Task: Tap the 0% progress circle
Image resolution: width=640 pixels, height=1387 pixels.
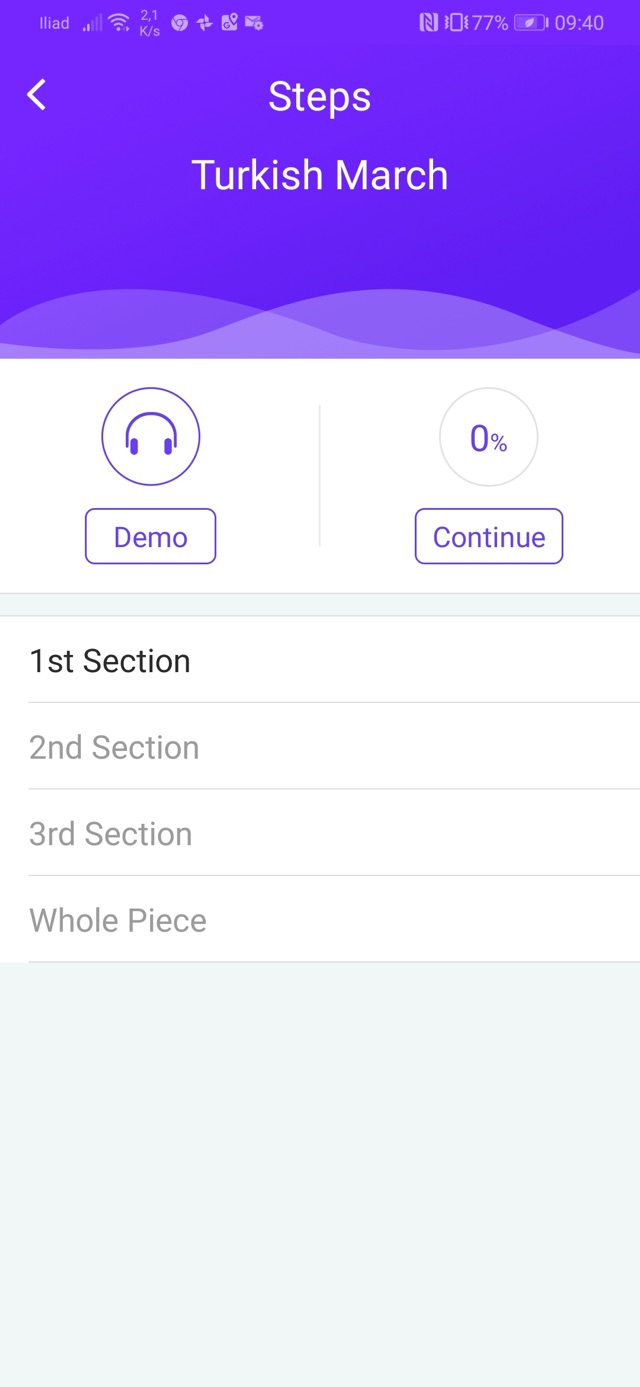Action: tap(489, 437)
